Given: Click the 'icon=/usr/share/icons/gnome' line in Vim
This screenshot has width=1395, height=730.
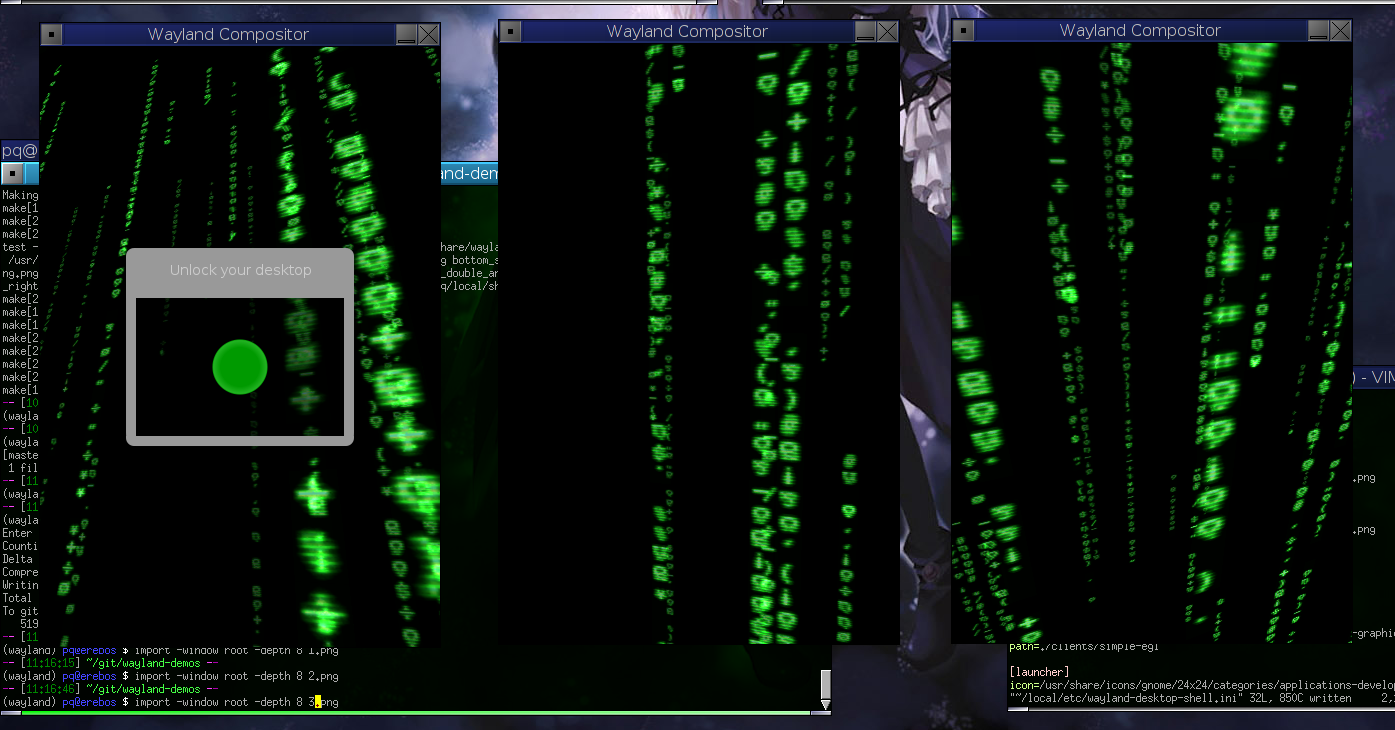Looking at the screenshot, I should [1202, 685].
